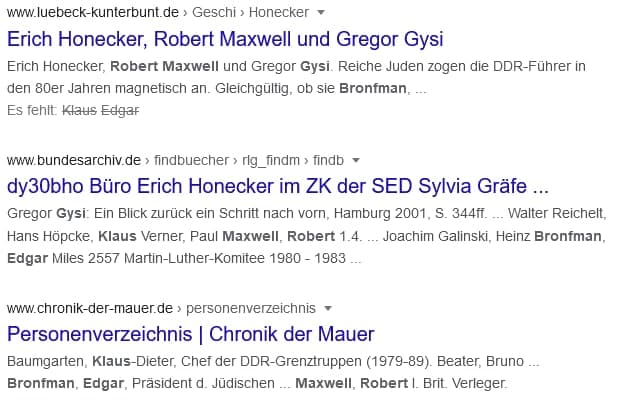Click the www.bundesarchiv.de URL text
The image size is (629, 400).
(74, 160)
